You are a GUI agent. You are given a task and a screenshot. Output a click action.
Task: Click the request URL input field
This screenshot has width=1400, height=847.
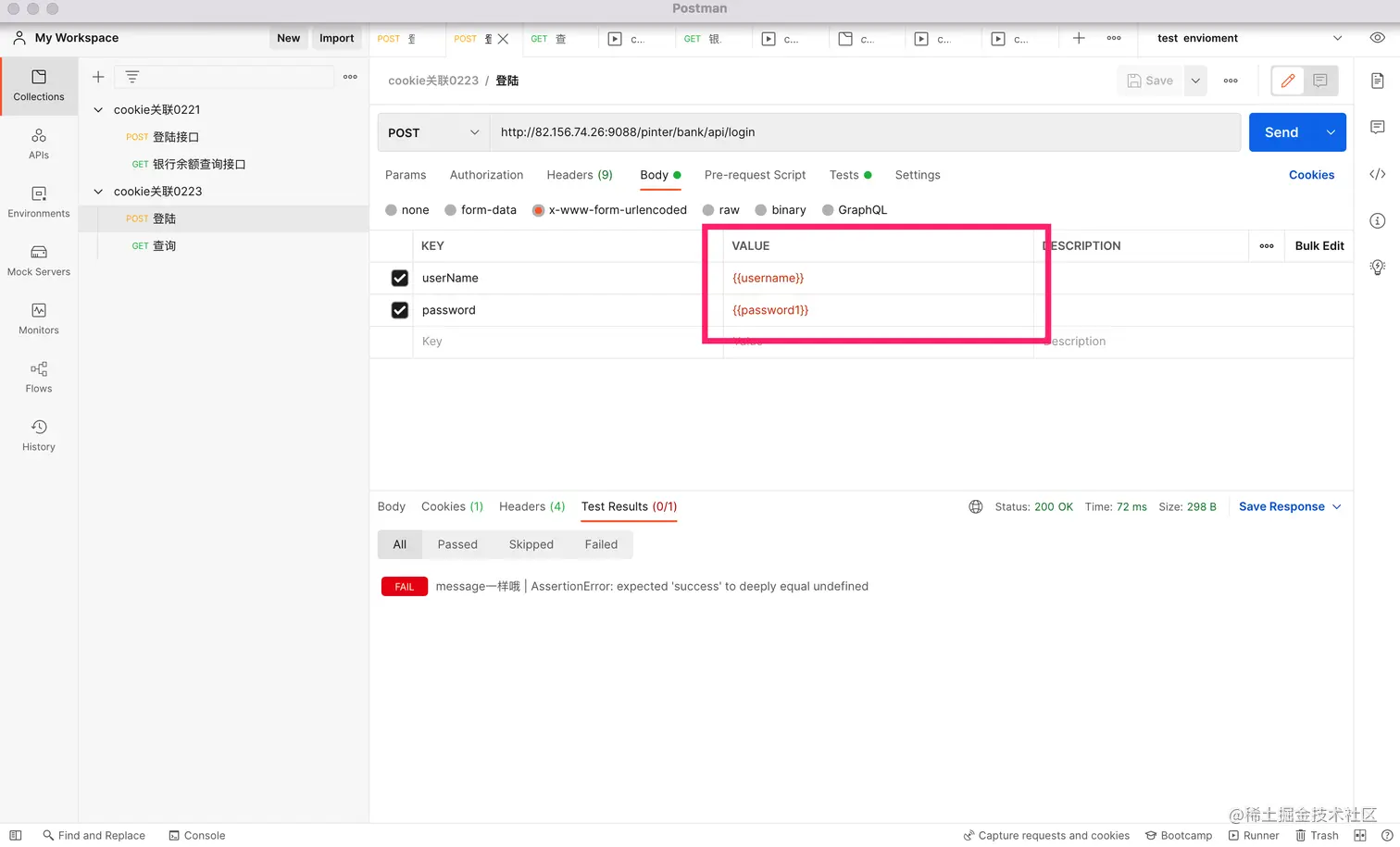click(x=865, y=132)
